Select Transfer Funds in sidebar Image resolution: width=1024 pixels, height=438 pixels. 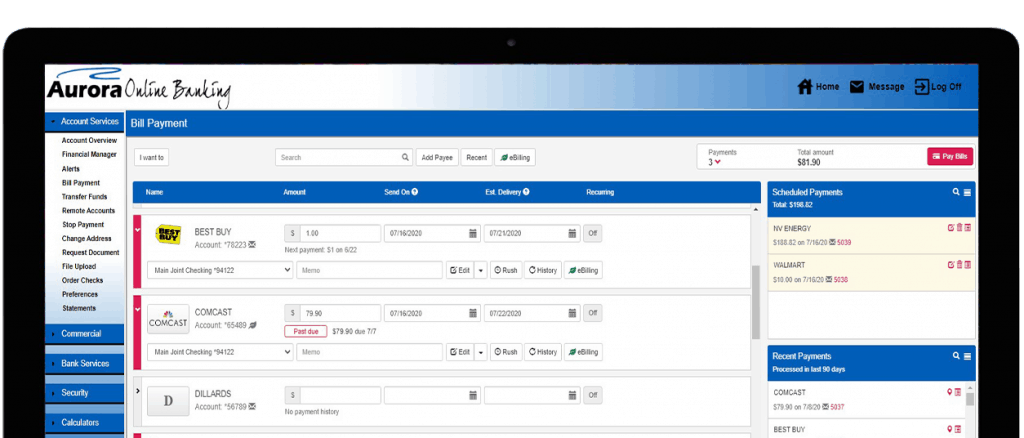click(84, 196)
